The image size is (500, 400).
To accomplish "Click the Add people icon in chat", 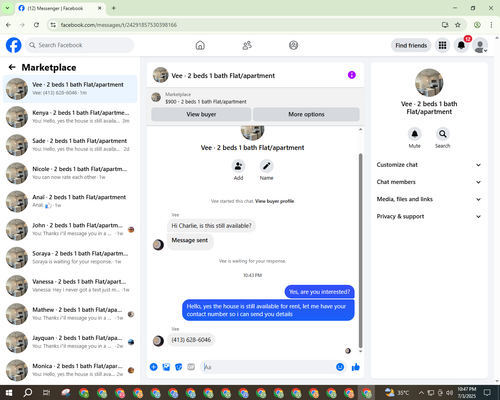I will [x=238, y=166].
